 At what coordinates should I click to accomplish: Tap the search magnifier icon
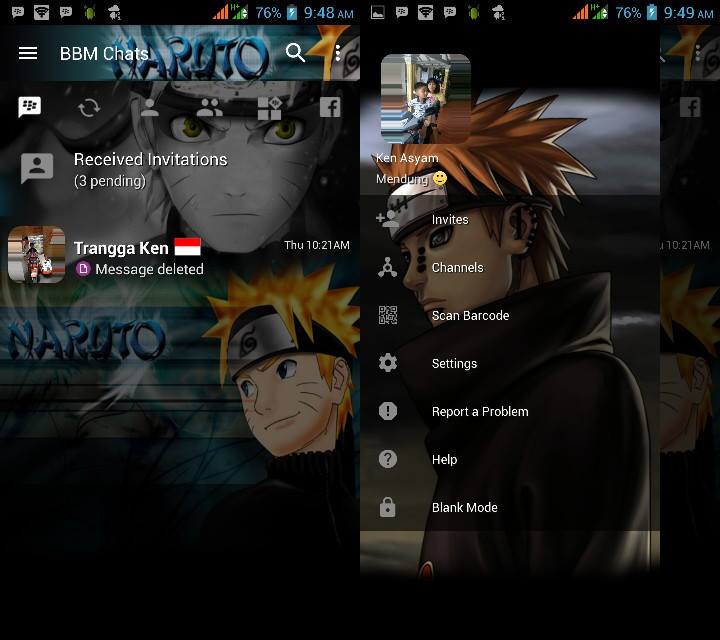coord(295,53)
